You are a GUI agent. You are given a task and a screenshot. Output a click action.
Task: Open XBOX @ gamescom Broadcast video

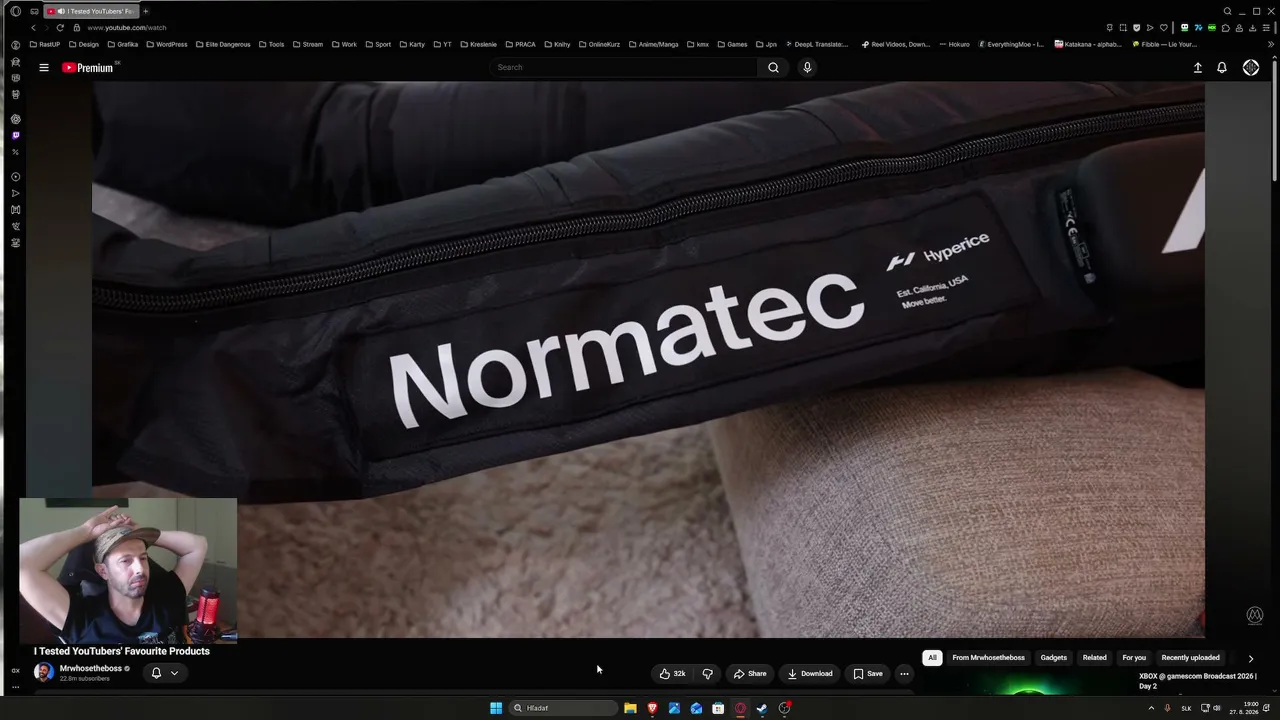(1198, 681)
